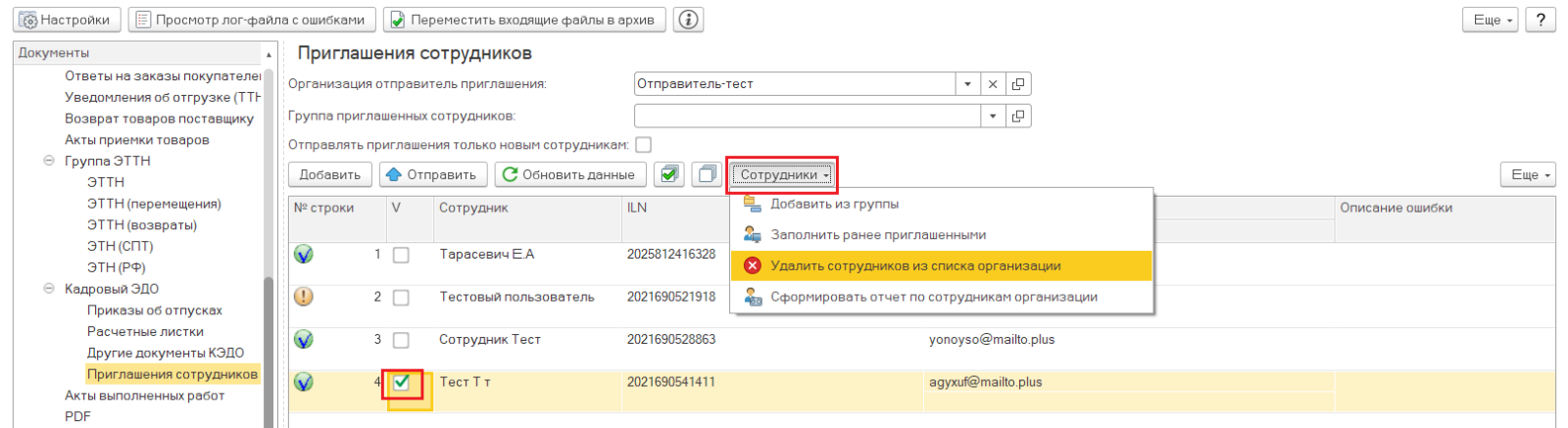Screen dimensions: 1568x428
Task: Click the open icon for employee group field
Action: click(x=1018, y=117)
